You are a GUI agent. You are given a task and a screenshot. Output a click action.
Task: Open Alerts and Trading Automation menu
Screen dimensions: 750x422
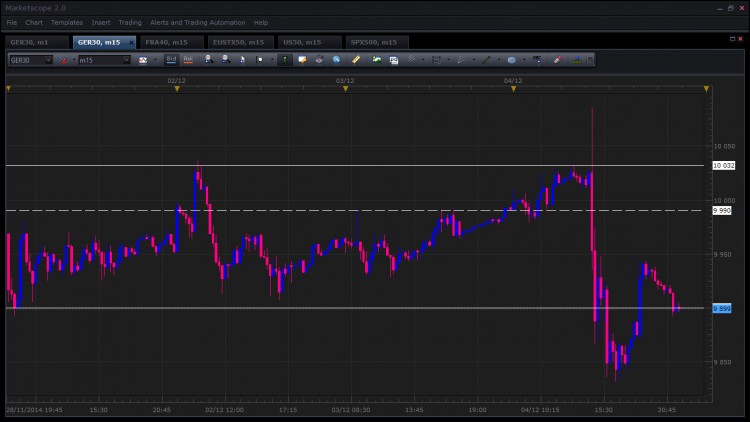pyautogui.click(x=198, y=22)
